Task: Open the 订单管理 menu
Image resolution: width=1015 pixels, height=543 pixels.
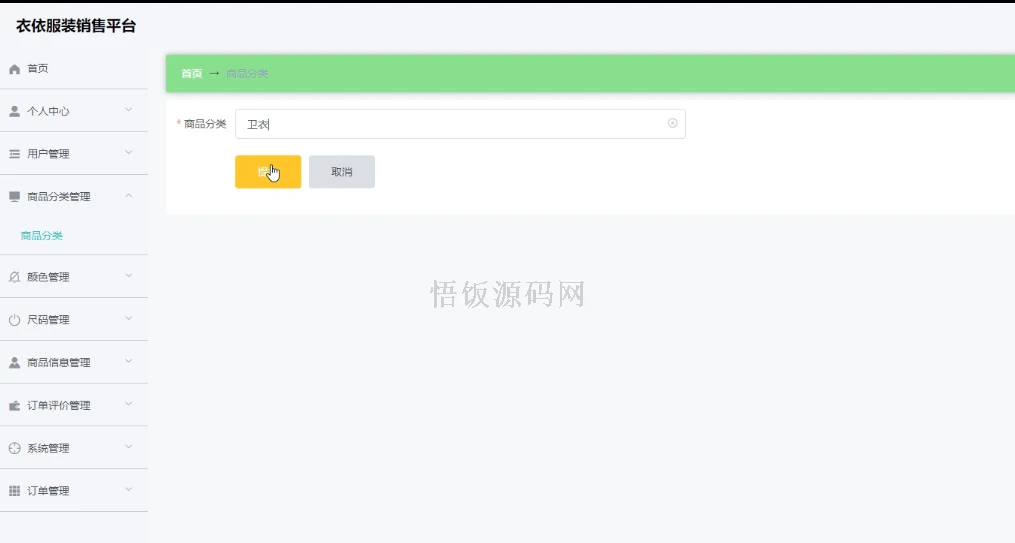Action: pos(74,491)
